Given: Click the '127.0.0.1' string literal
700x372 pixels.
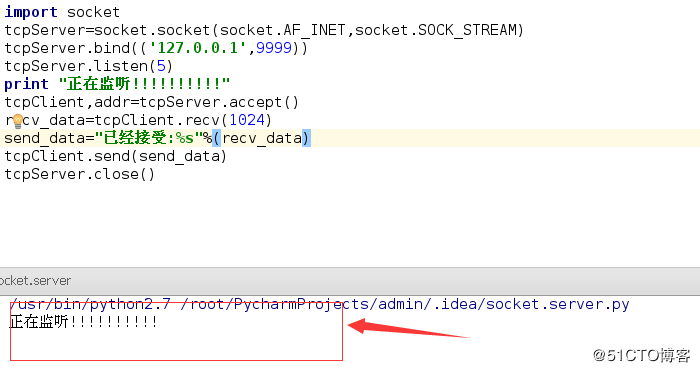Looking at the screenshot, I should (x=198, y=48).
